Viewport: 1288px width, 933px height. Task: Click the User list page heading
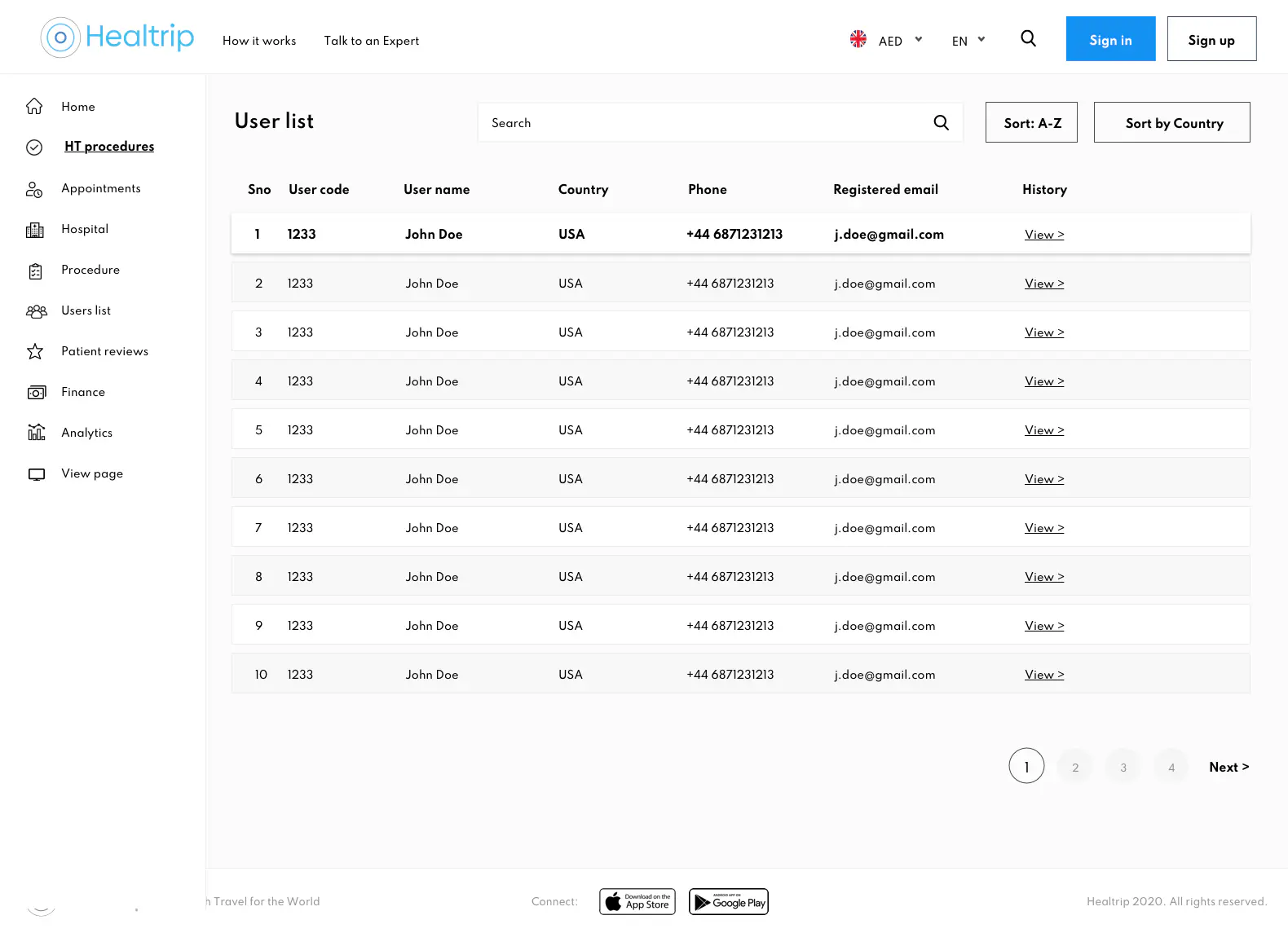pos(274,121)
